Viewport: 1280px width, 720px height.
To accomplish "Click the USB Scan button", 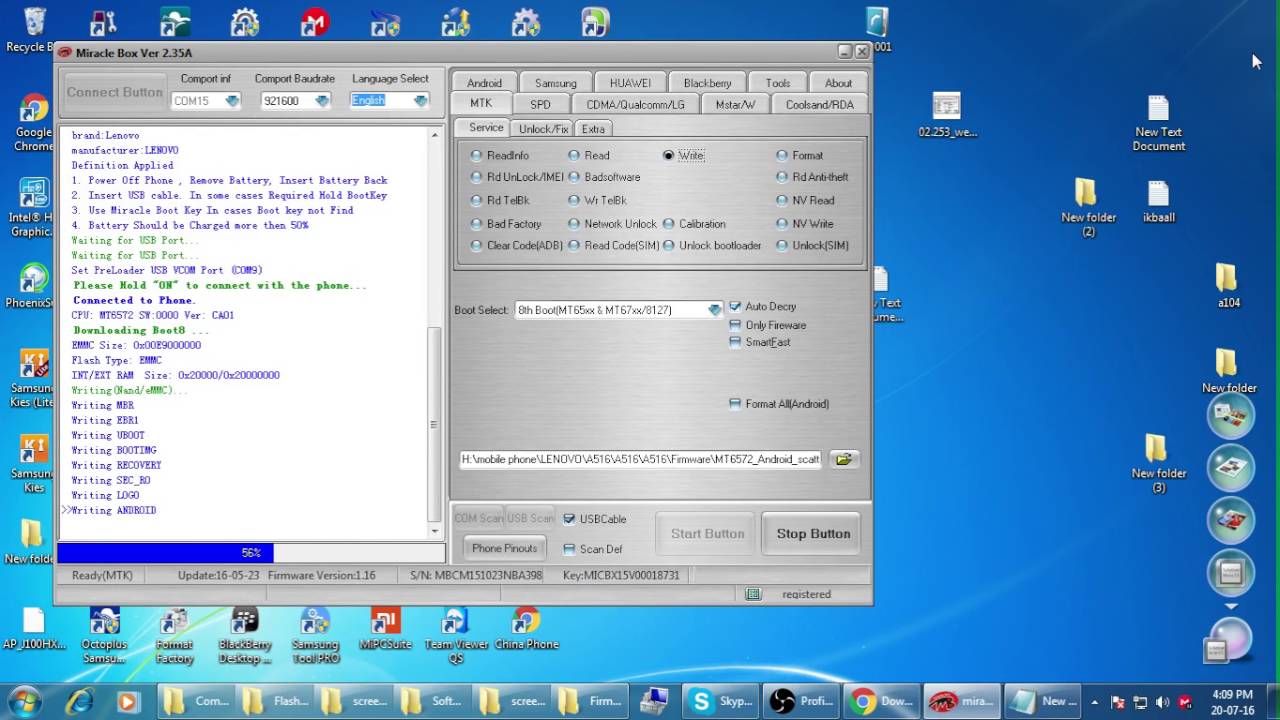I will pyautogui.click(x=530, y=518).
